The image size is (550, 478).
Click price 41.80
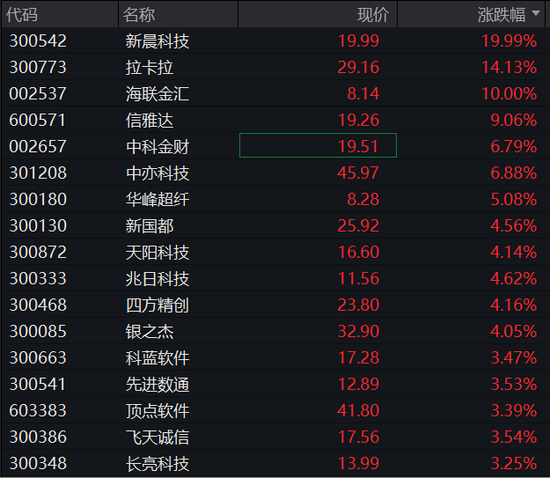(x=358, y=411)
